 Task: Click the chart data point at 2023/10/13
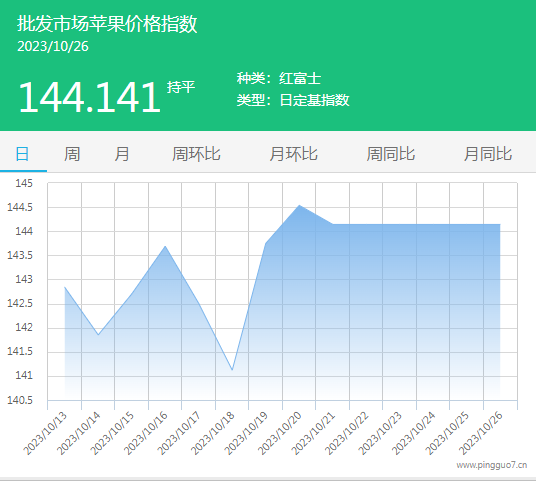(65, 287)
